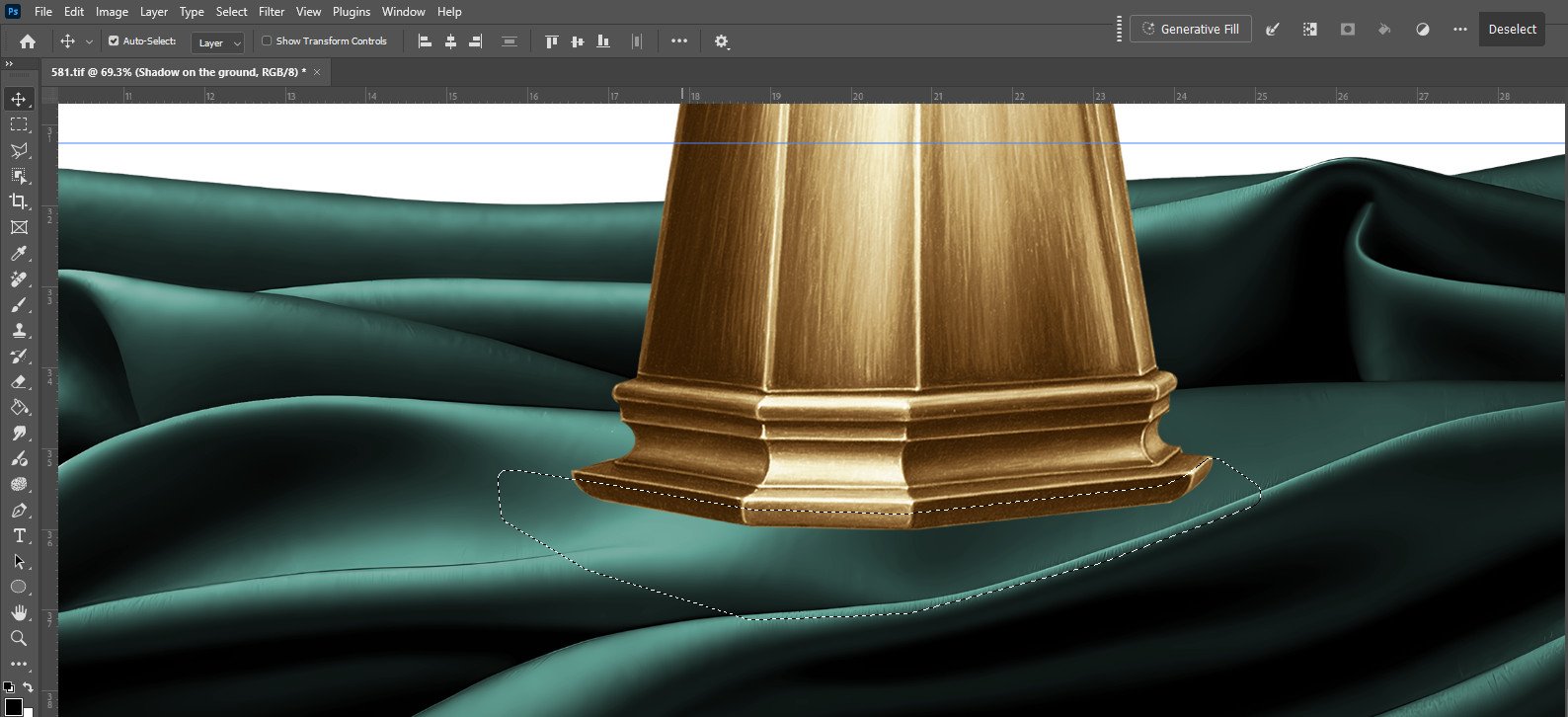Open the Filter menu
The height and width of the screenshot is (717, 1568).
tap(272, 12)
